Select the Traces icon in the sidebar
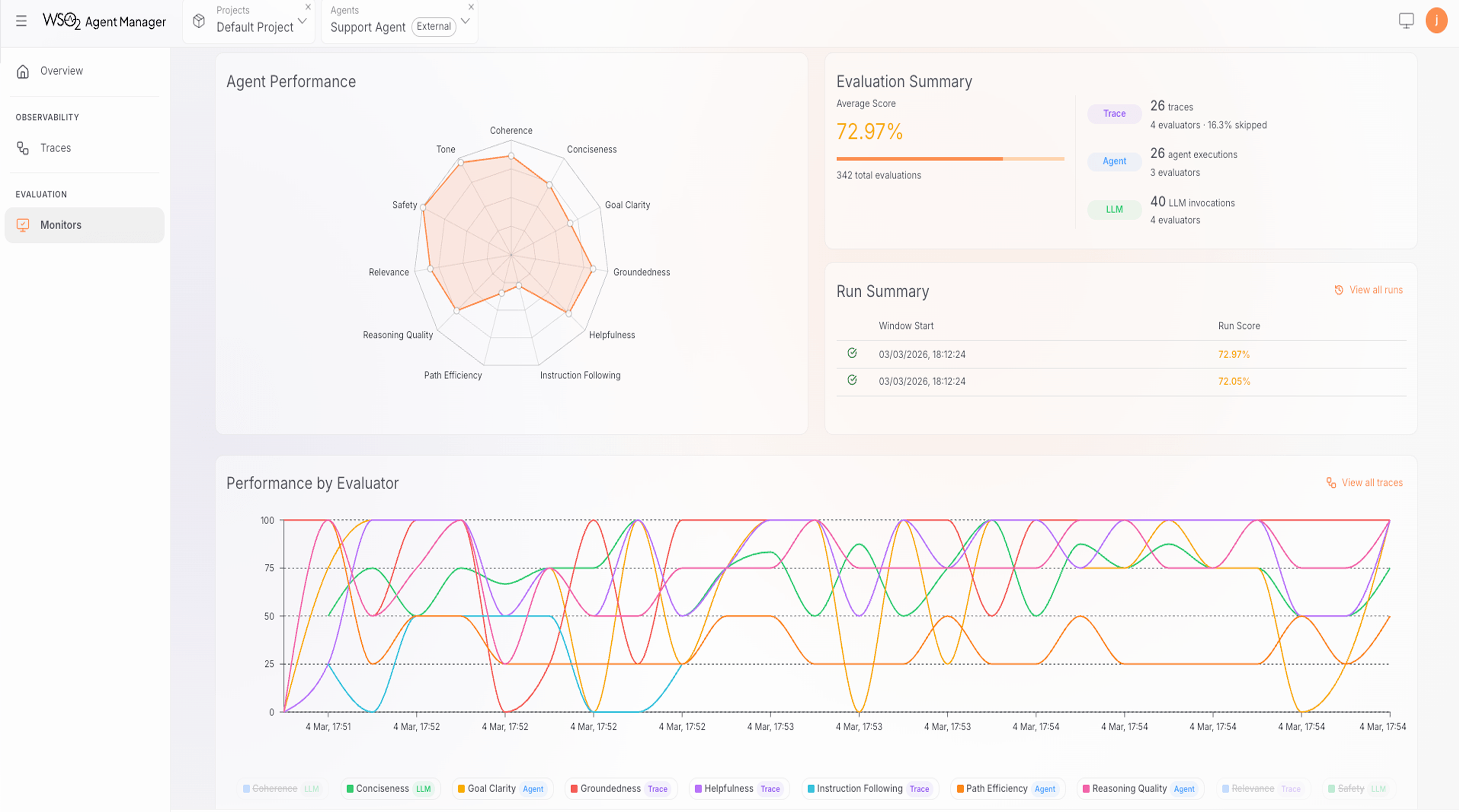This screenshot has width=1459, height=812. tap(23, 149)
